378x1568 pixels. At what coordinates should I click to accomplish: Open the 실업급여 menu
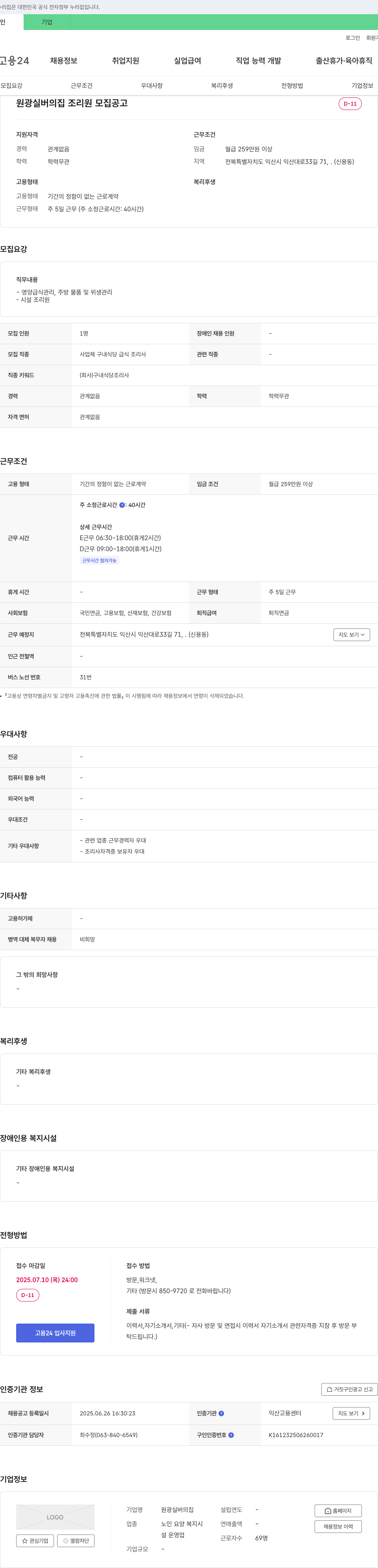pyautogui.click(x=187, y=61)
